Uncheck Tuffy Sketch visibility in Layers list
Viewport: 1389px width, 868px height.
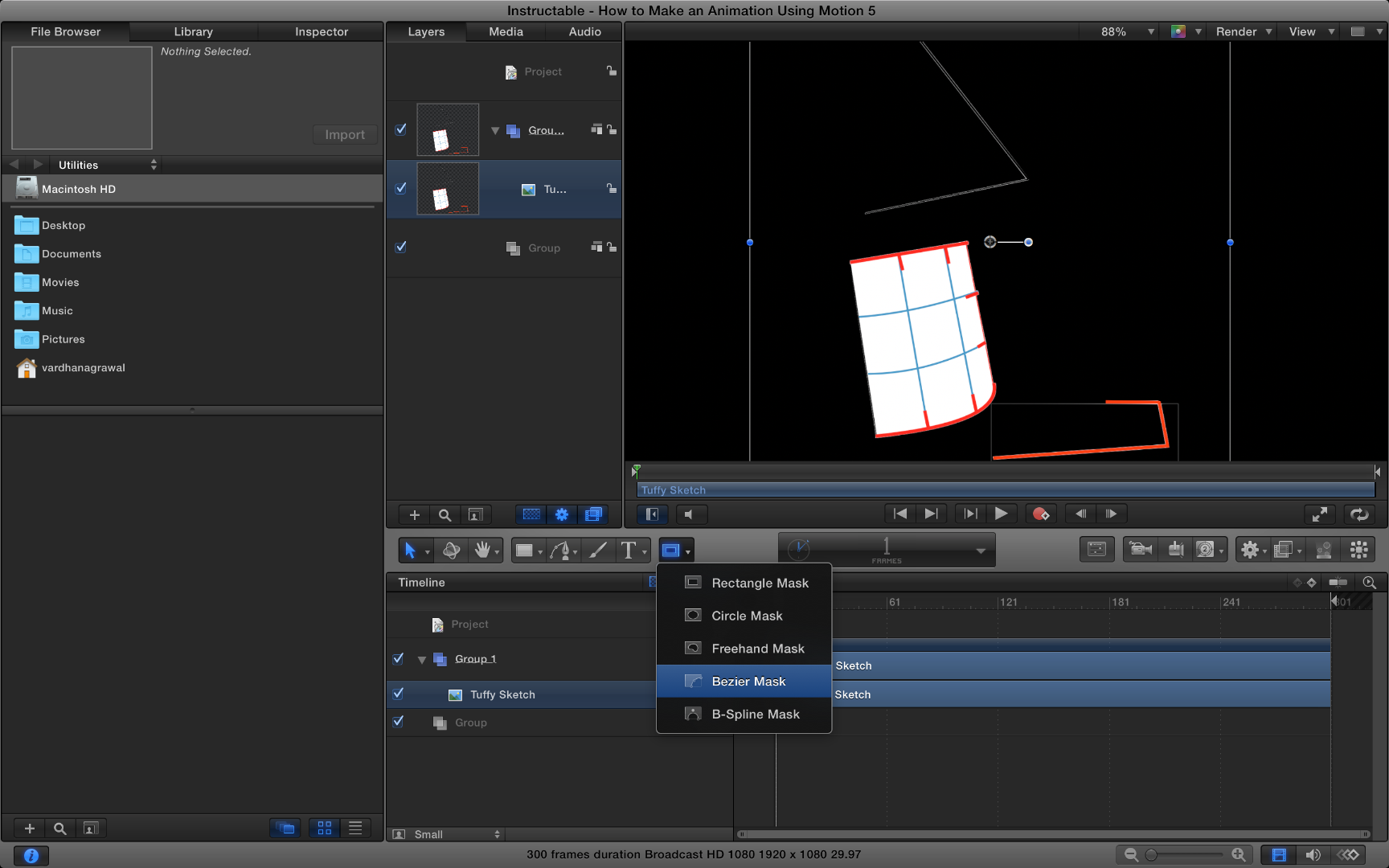401,188
